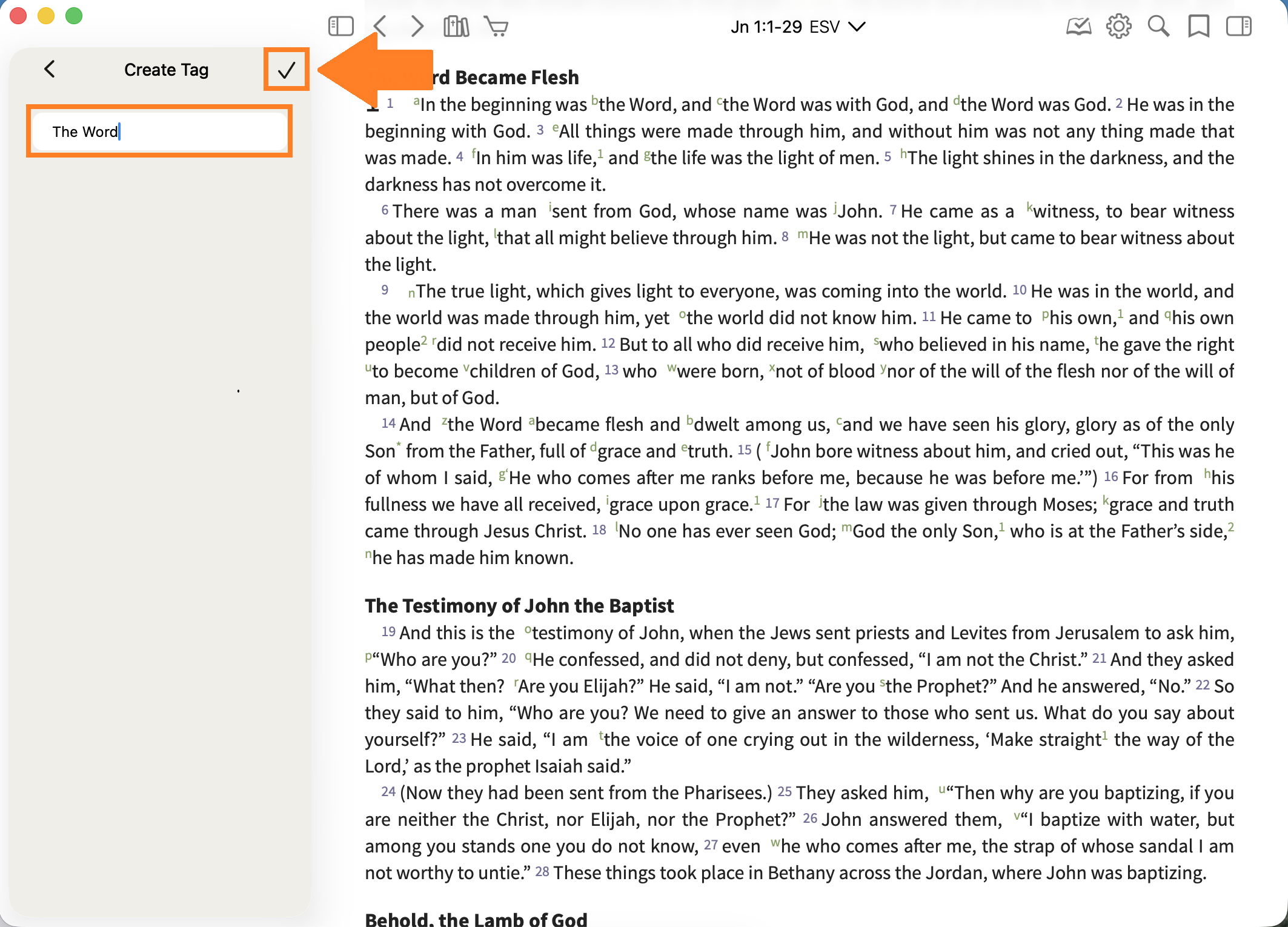Image resolution: width=1288 pixels, height=927 pixels.
Task: Open the settings gear
Action: (x=1118, y=27)
